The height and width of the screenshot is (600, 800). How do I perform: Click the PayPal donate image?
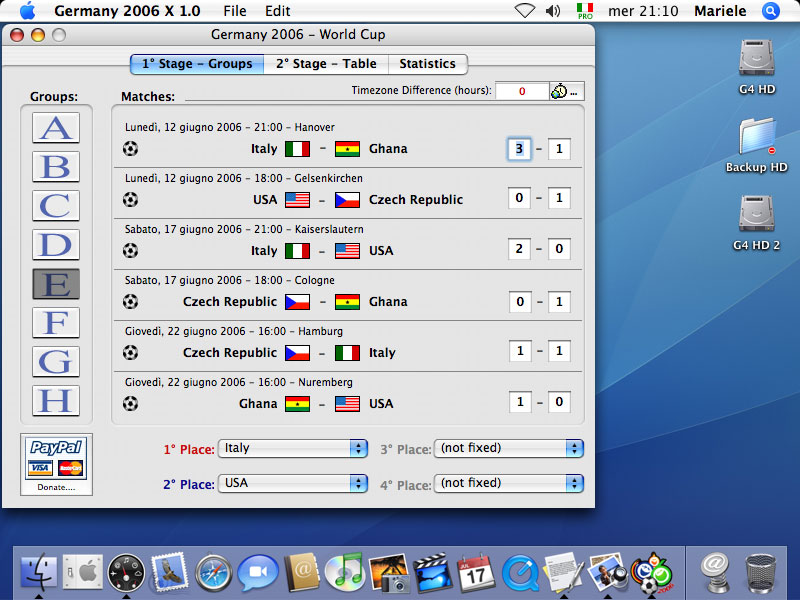pyautogui.click(x=56, y=458)
